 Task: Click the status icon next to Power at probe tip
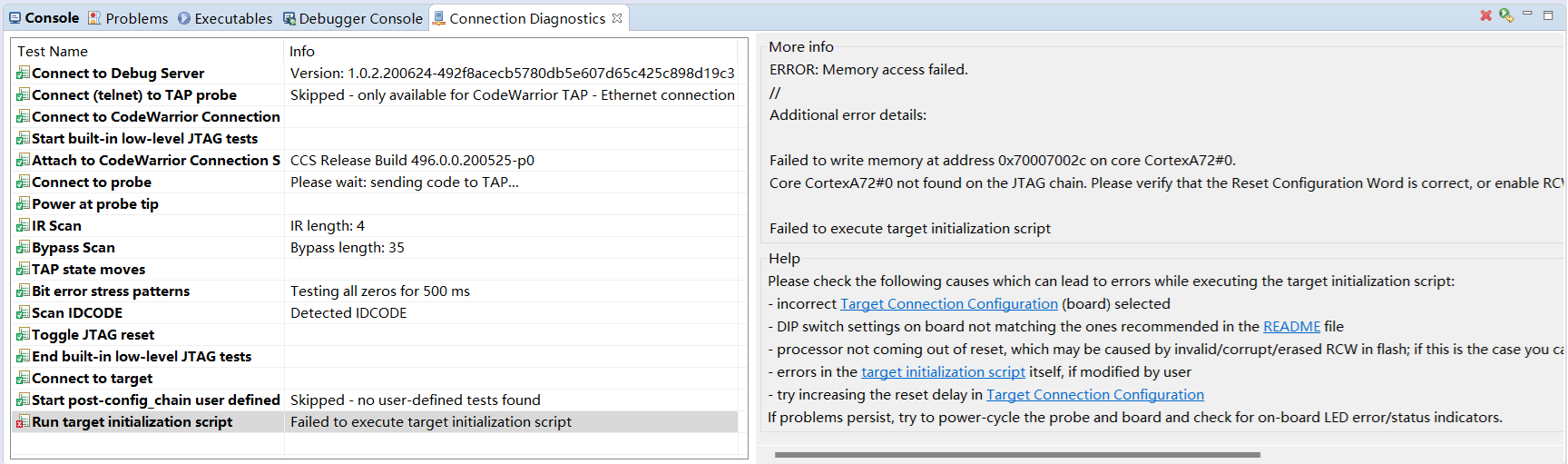coord(23,204)
